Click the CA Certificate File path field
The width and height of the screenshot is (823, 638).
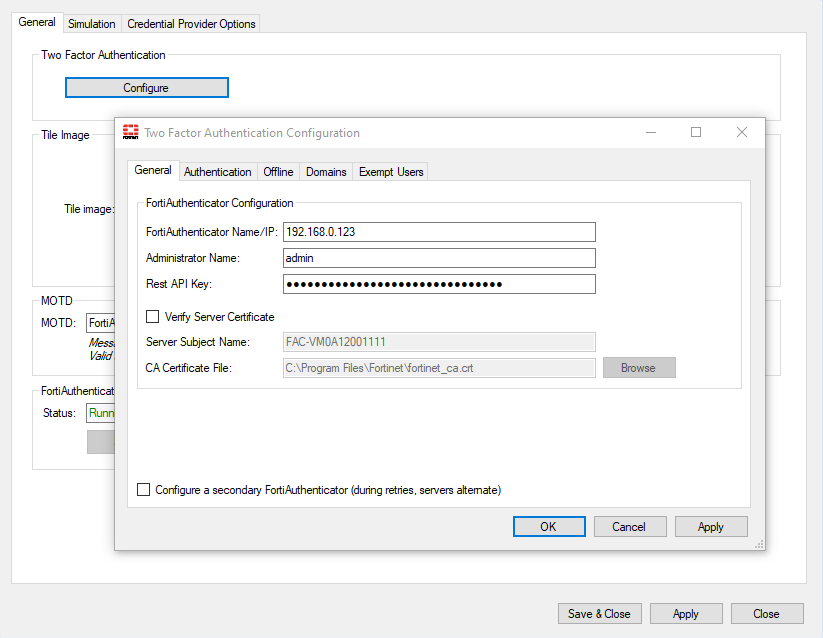point(439,368)
